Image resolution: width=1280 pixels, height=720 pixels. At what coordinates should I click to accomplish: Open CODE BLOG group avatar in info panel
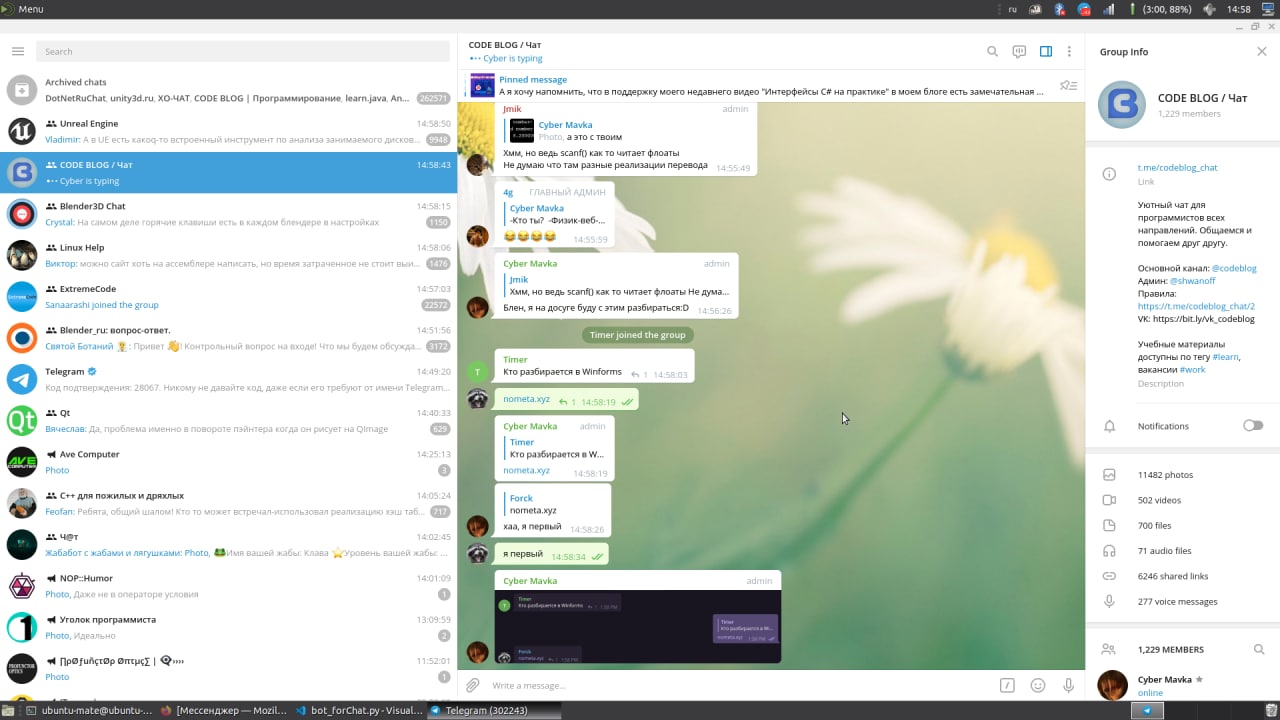tap(1121, 105)
